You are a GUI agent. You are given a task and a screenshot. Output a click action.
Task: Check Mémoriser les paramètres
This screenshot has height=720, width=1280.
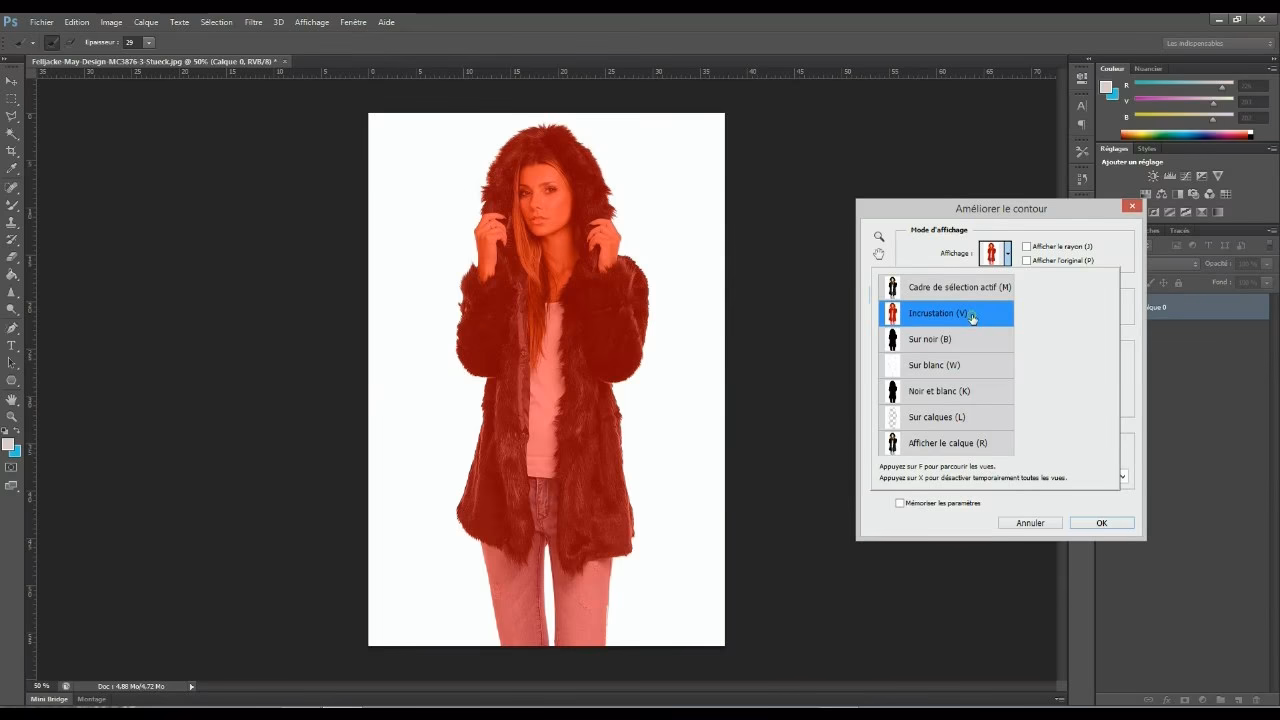(900, 503)
